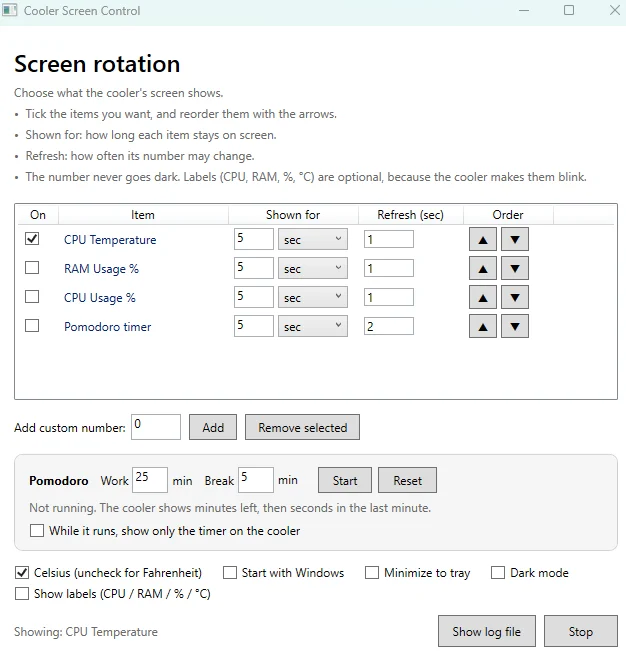Enable Show labels (CPU / RAM / % / °C)

22,594
